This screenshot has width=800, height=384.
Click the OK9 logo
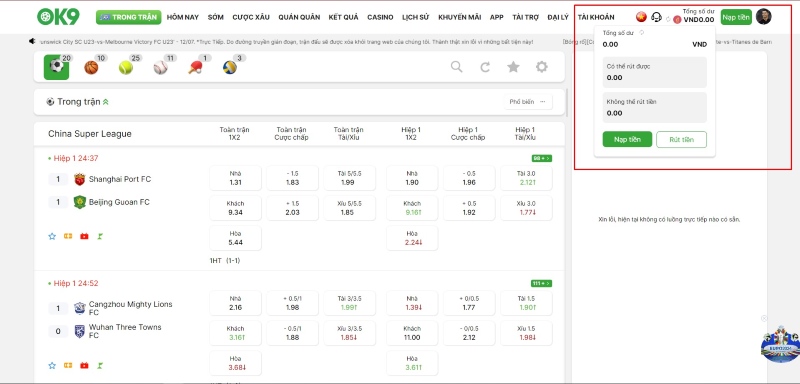click(x=58, y=17)
